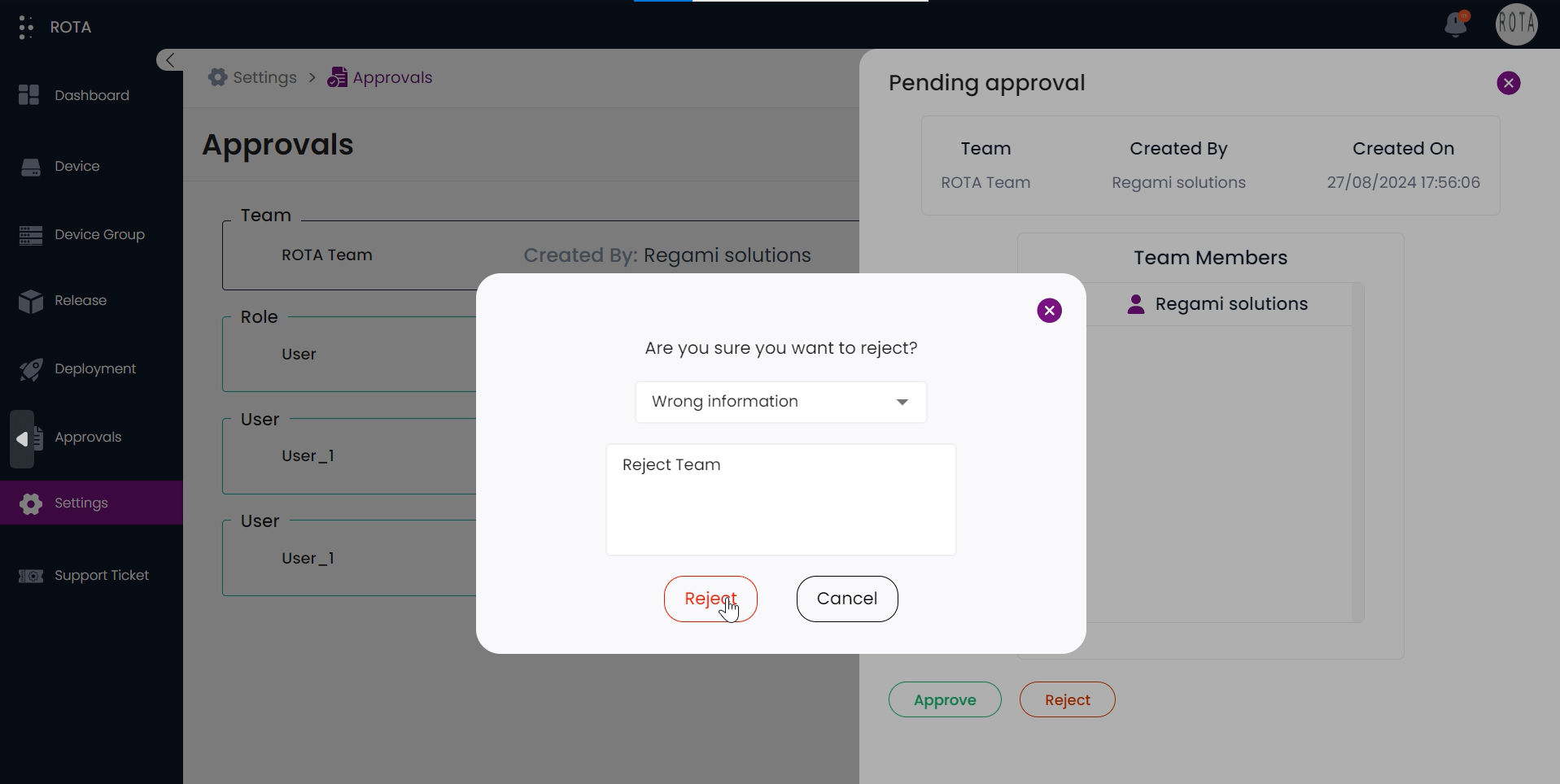Image resolution: width=1560 pixels, height=784 pixels.
Task: Click the notification bell icon
Action: pyautogui.click(x=1455, y=25)
